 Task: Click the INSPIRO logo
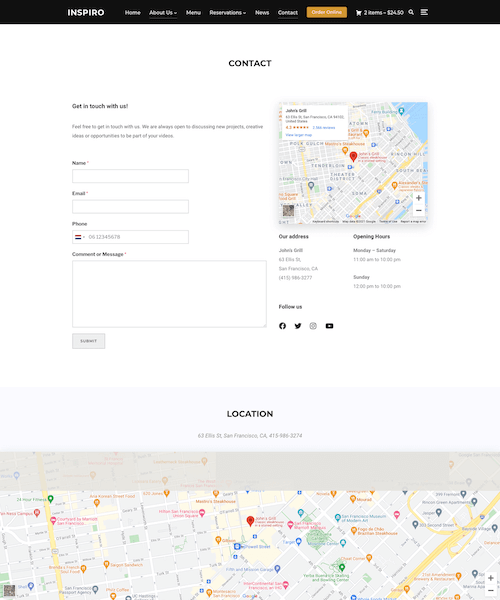[86, 13]
